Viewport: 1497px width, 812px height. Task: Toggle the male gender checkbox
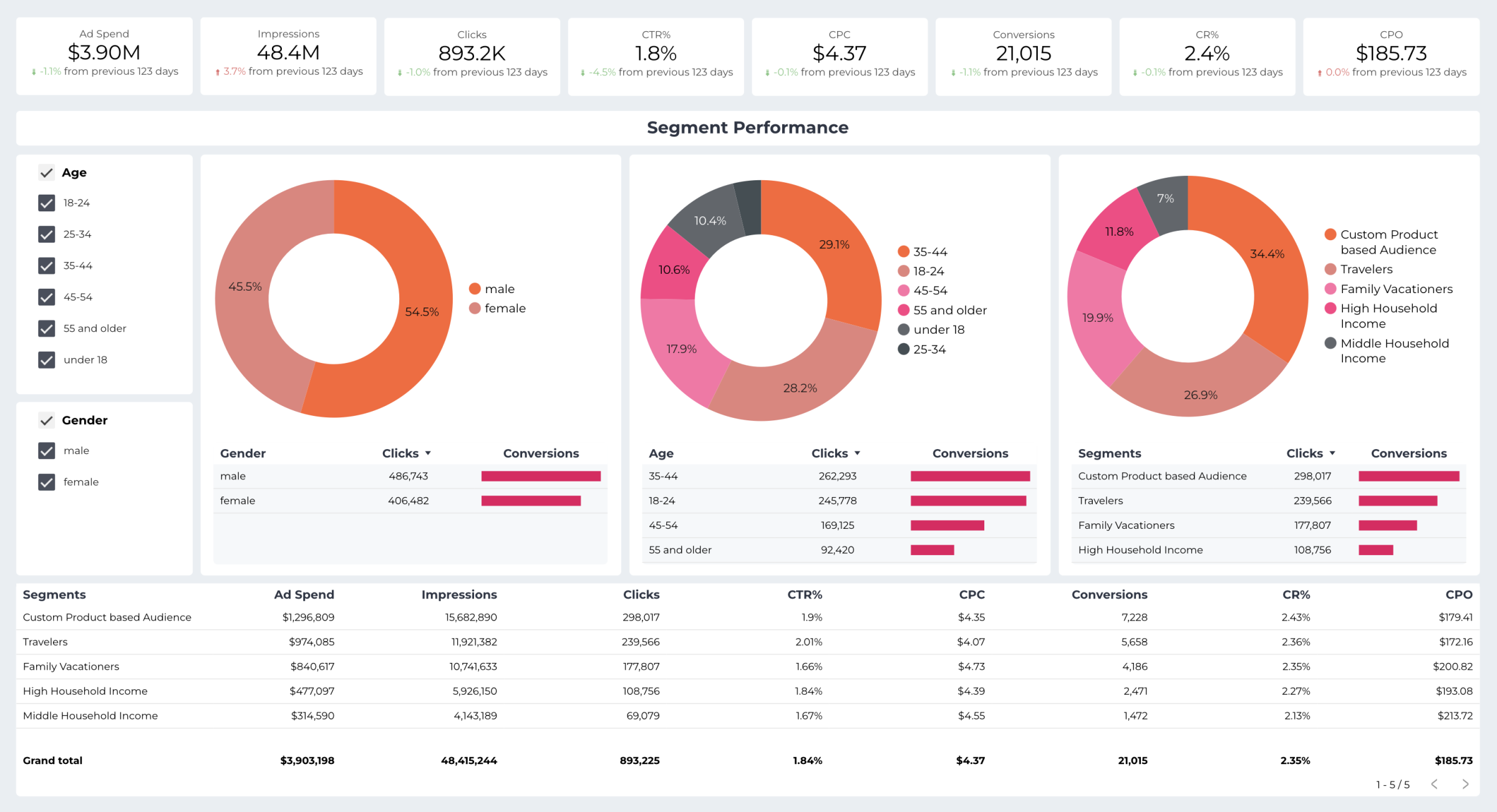coord(46,450)
